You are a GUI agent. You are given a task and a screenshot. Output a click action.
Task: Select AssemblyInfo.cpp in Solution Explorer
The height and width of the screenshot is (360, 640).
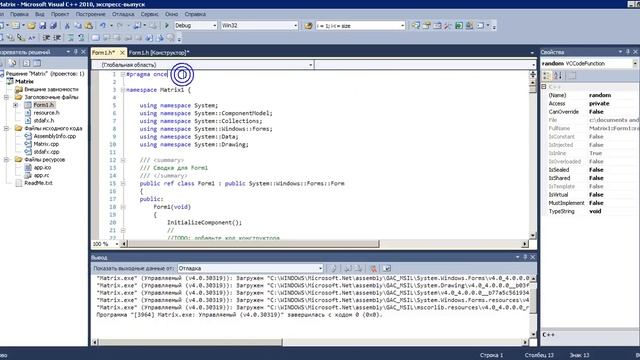pos(55,136)
